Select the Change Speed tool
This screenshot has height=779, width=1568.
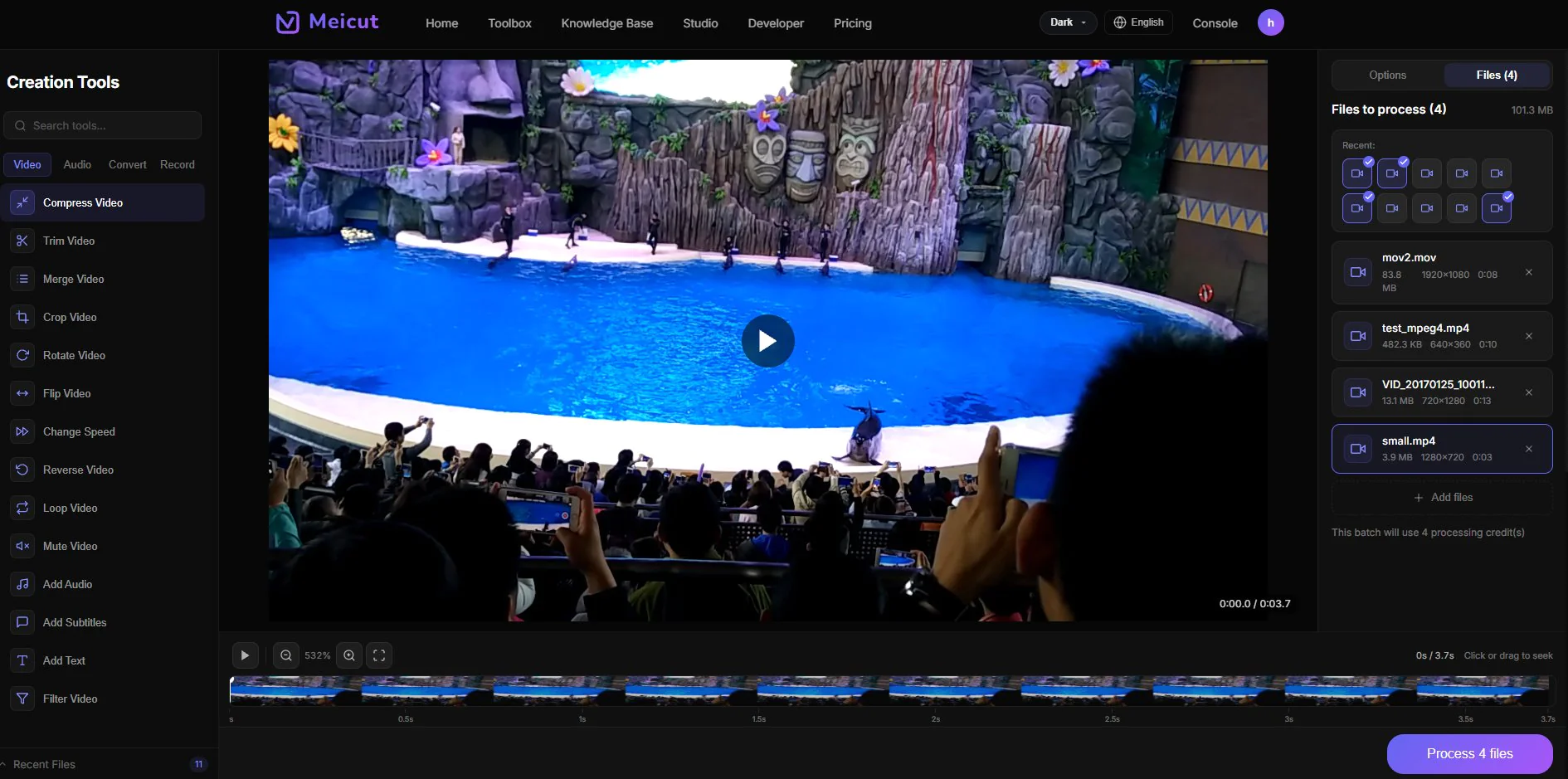(103, 431)
